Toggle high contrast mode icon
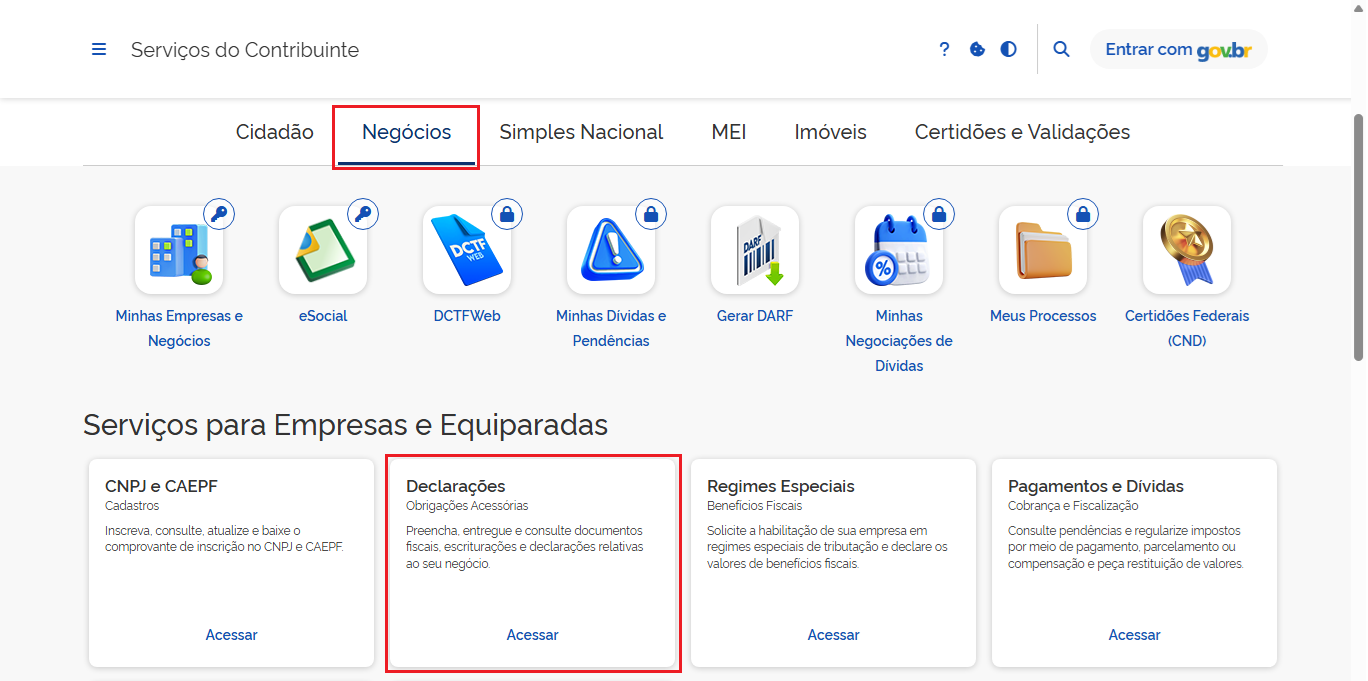Viewport: 1368px width, 681px height. tap(1008, 49)
